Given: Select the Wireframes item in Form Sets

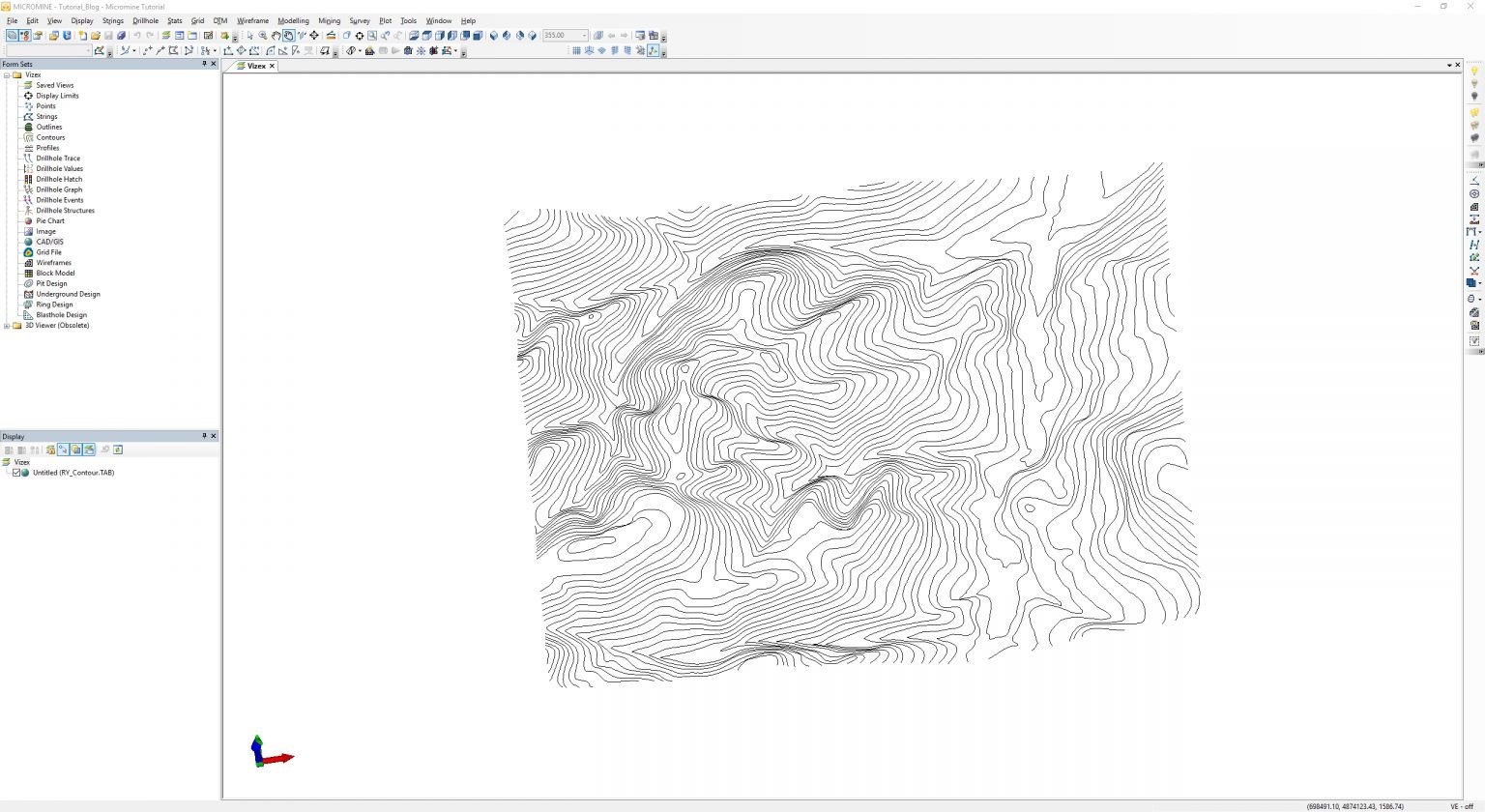Looking at the screenshot, I should click(52, 262).
